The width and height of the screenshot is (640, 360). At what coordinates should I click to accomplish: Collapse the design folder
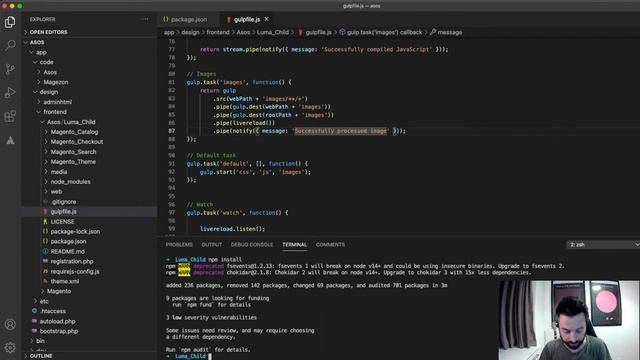pyautogui.click(x=89, y=92)
